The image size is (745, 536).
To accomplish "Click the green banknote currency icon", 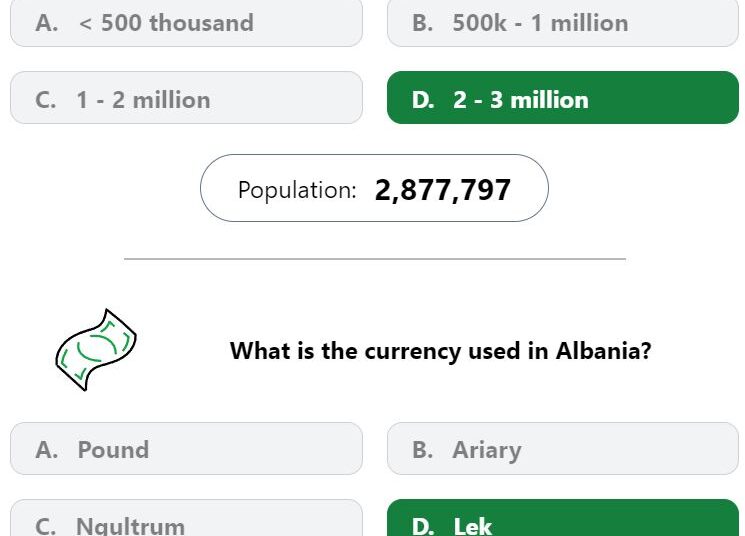I will [x=95, y=350].
